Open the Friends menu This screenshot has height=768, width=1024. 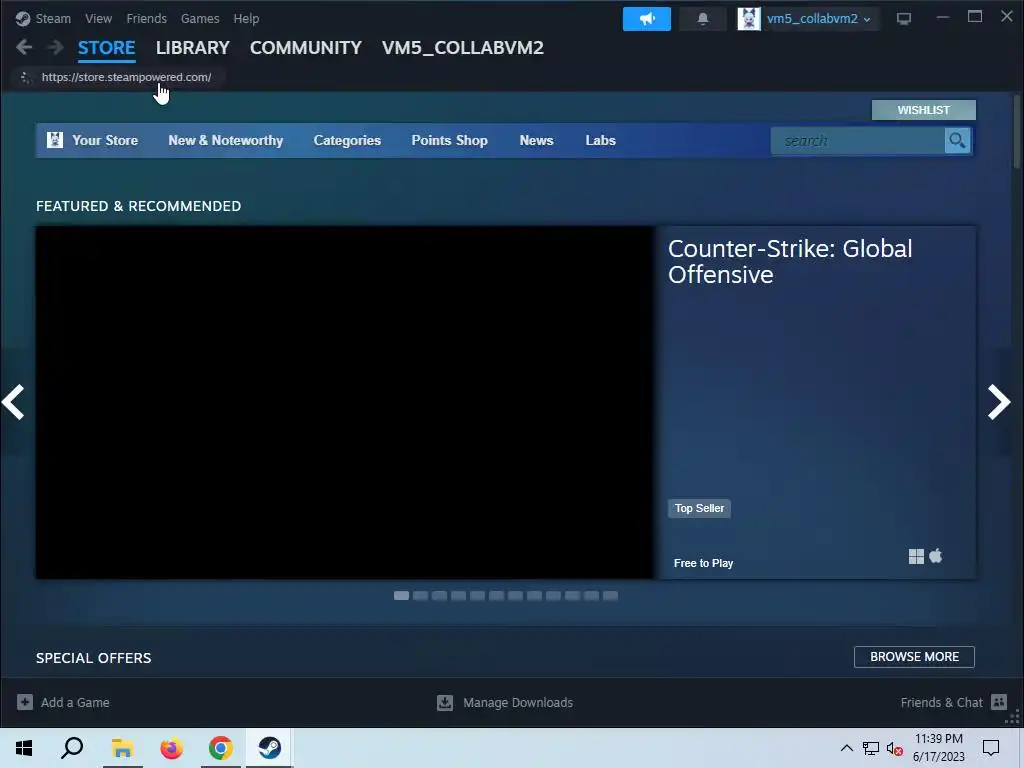click(146, 18)
